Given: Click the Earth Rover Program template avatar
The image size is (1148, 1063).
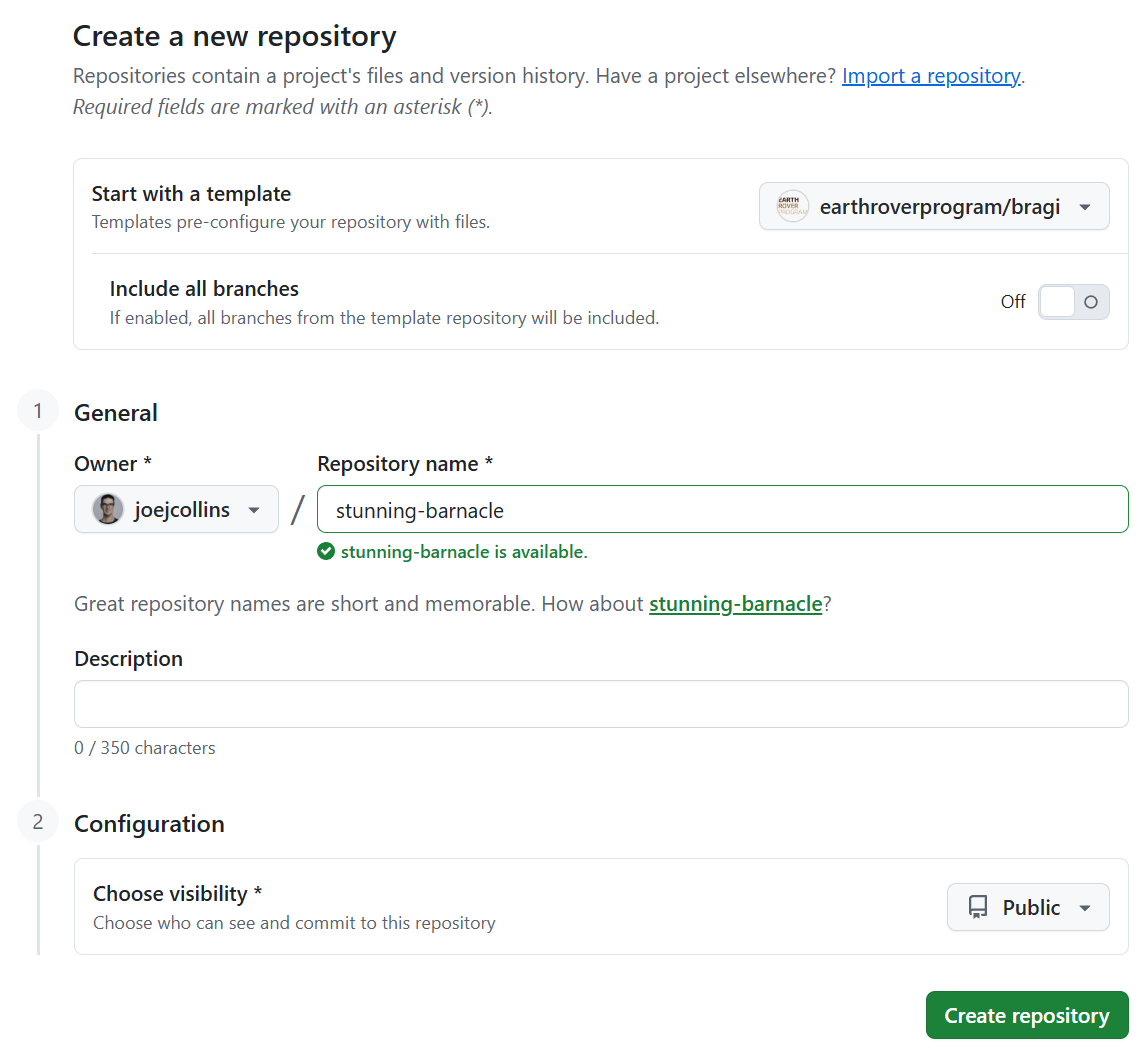Looking at the screenshot, I should click(x=792, y=206).
